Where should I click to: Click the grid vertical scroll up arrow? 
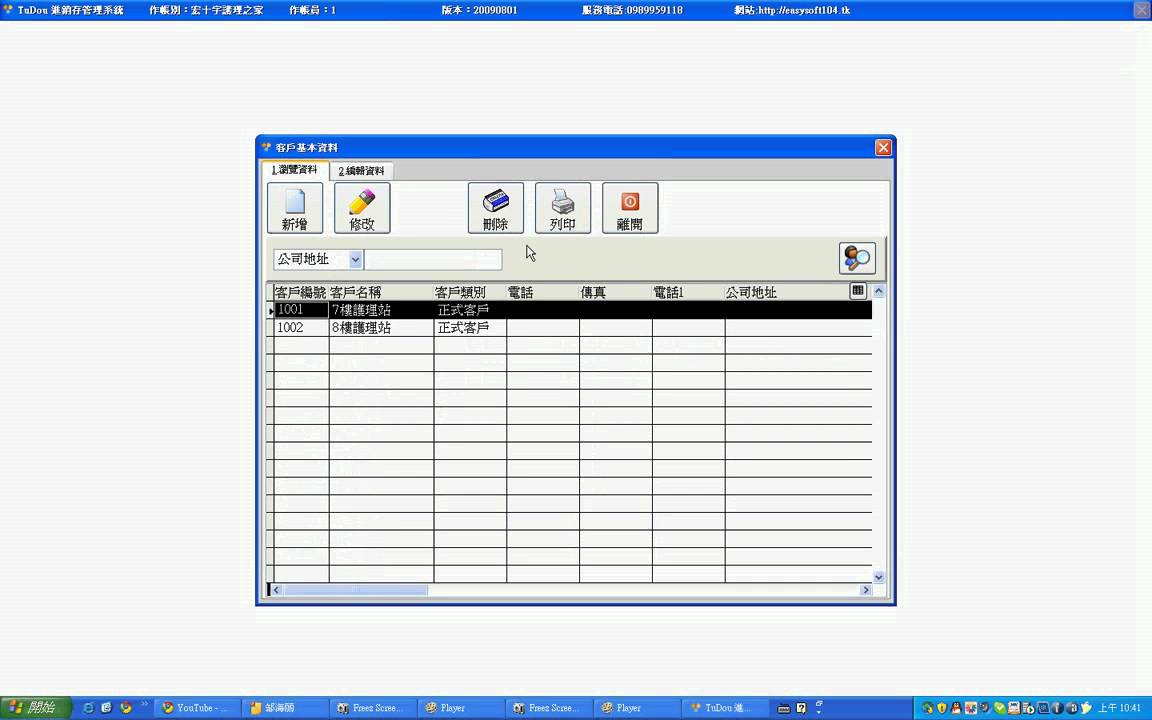point(879,291)
